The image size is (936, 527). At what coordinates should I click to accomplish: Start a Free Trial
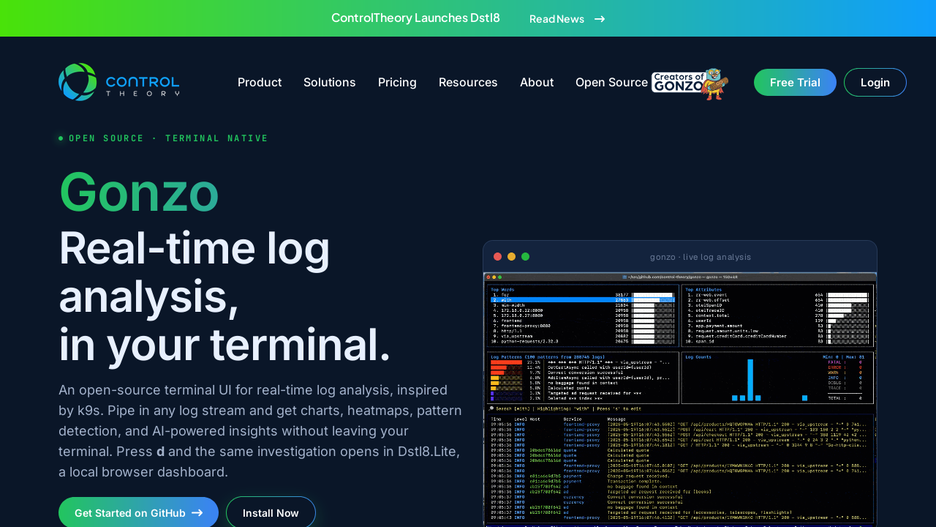coord(795,82)
